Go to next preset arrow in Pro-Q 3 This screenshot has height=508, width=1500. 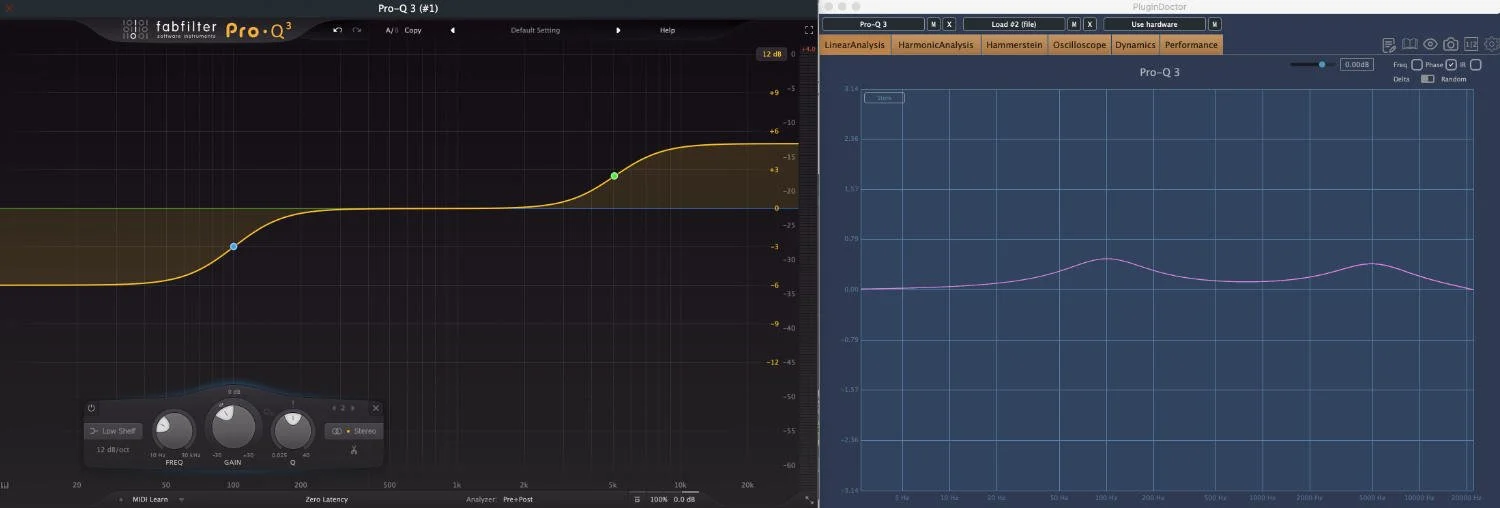click(x=618, y=30)
